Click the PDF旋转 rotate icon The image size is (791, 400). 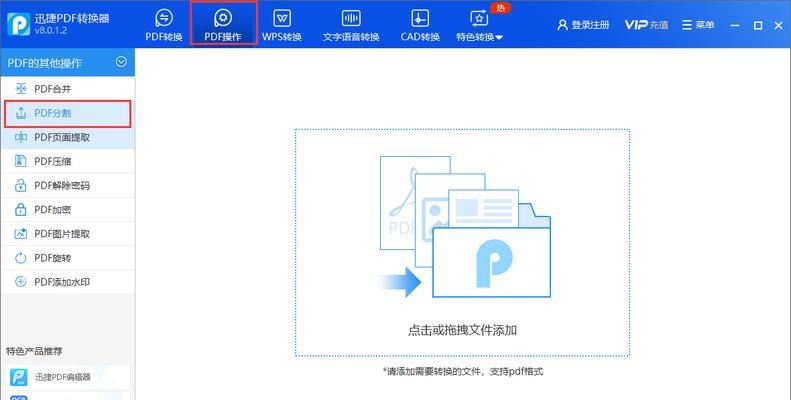point(21,258)
